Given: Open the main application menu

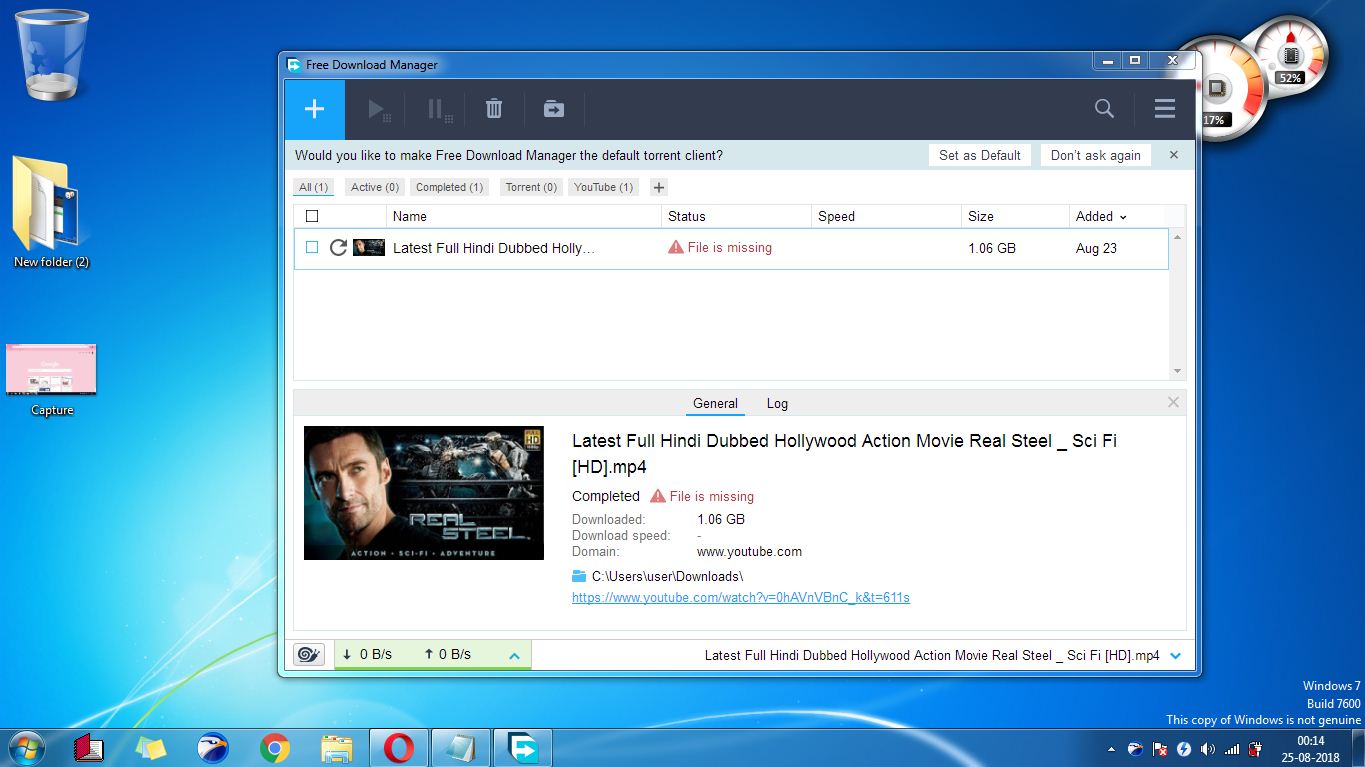Looking at the screenshot, I should (x=1164, y=108).
